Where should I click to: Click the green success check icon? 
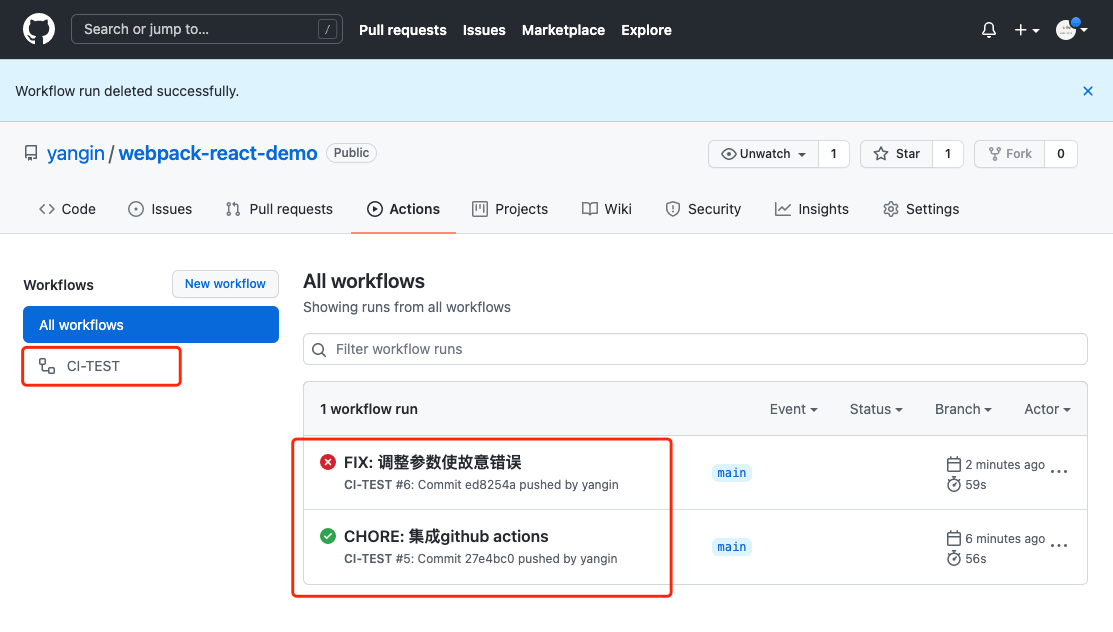pyautogui.click(x=327, y=536)
